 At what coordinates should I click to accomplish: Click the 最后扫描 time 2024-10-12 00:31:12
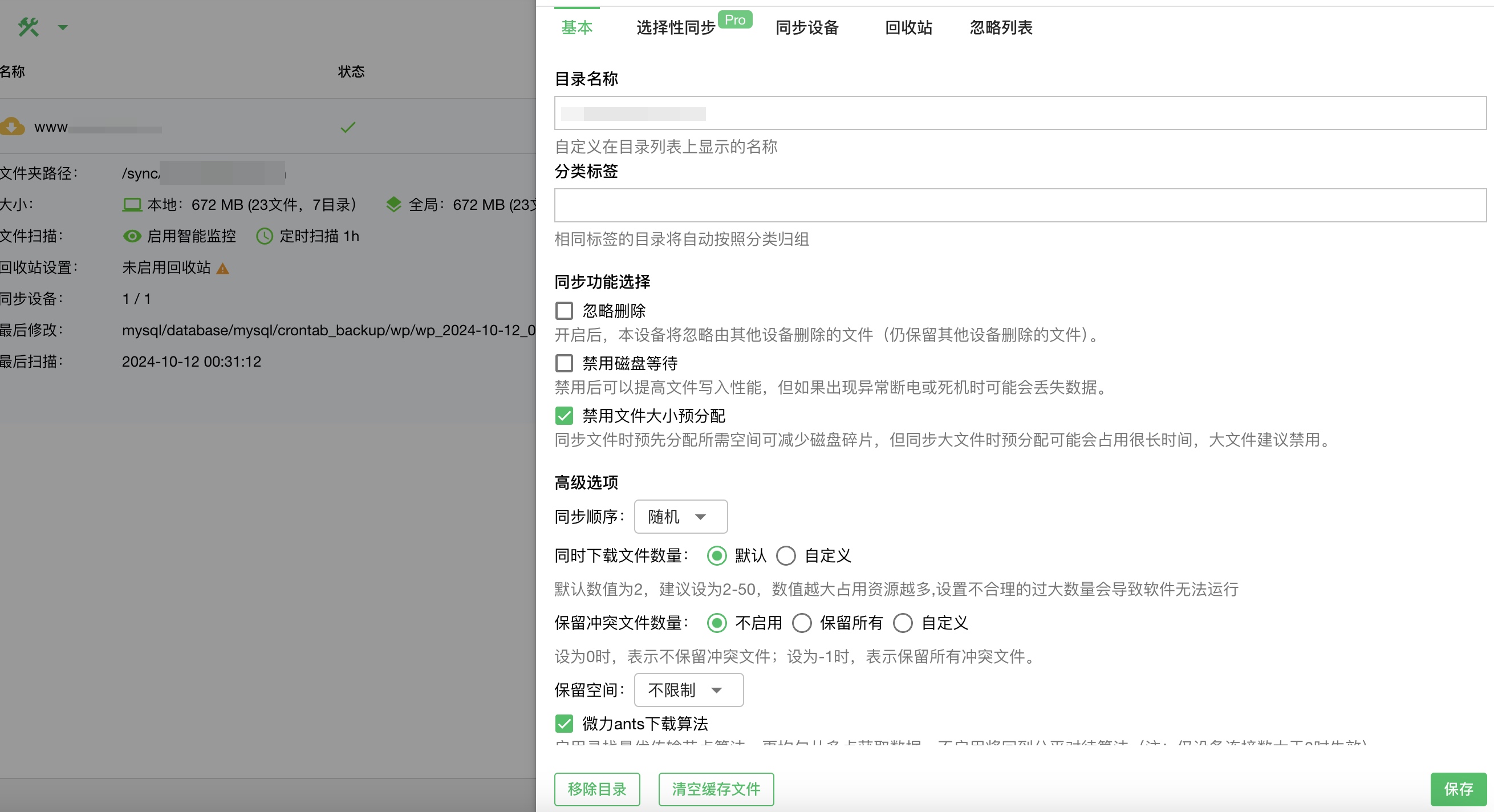click(192, 362)
